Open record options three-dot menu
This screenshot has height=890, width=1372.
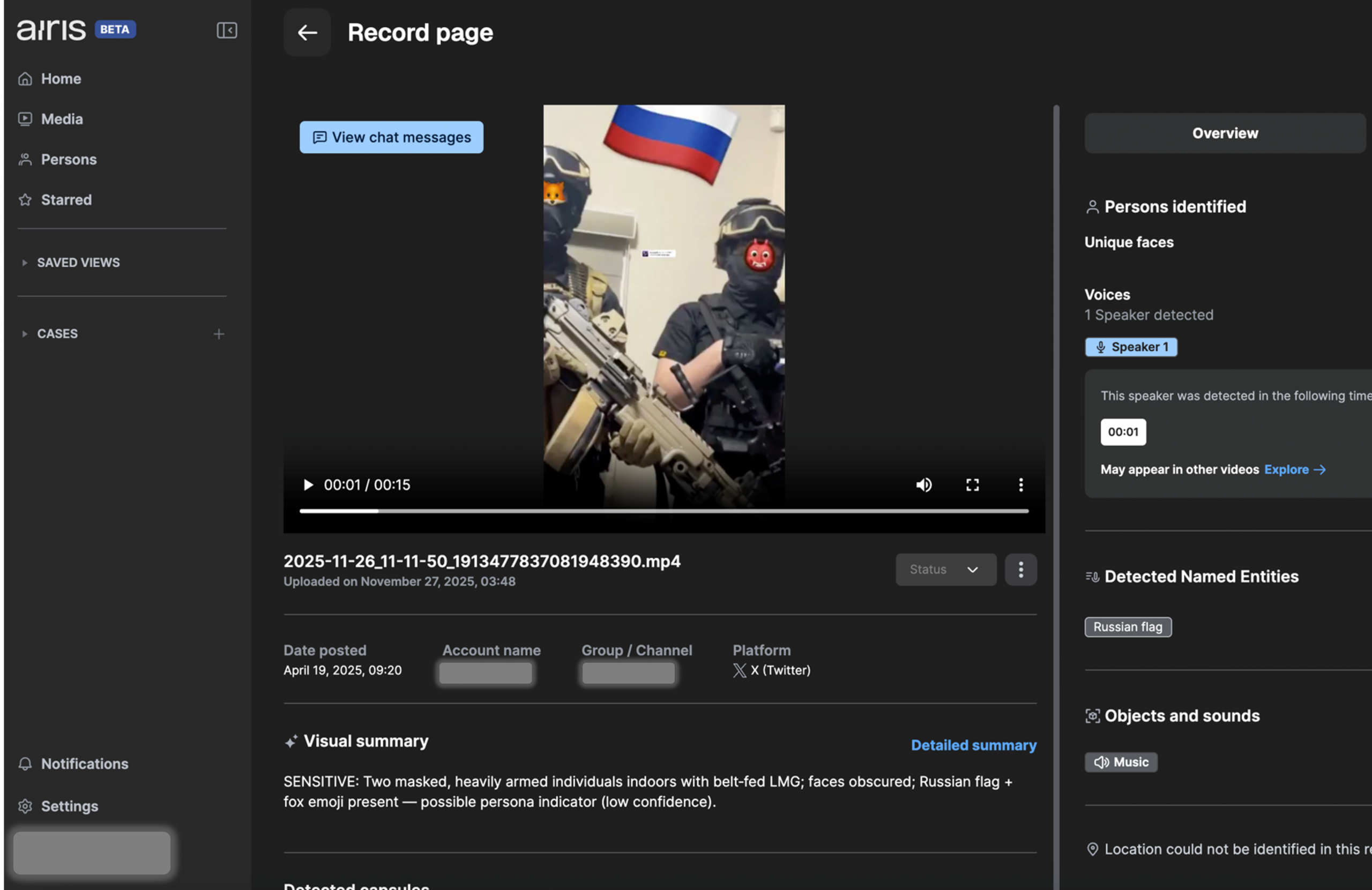(x=1021, y=570)
